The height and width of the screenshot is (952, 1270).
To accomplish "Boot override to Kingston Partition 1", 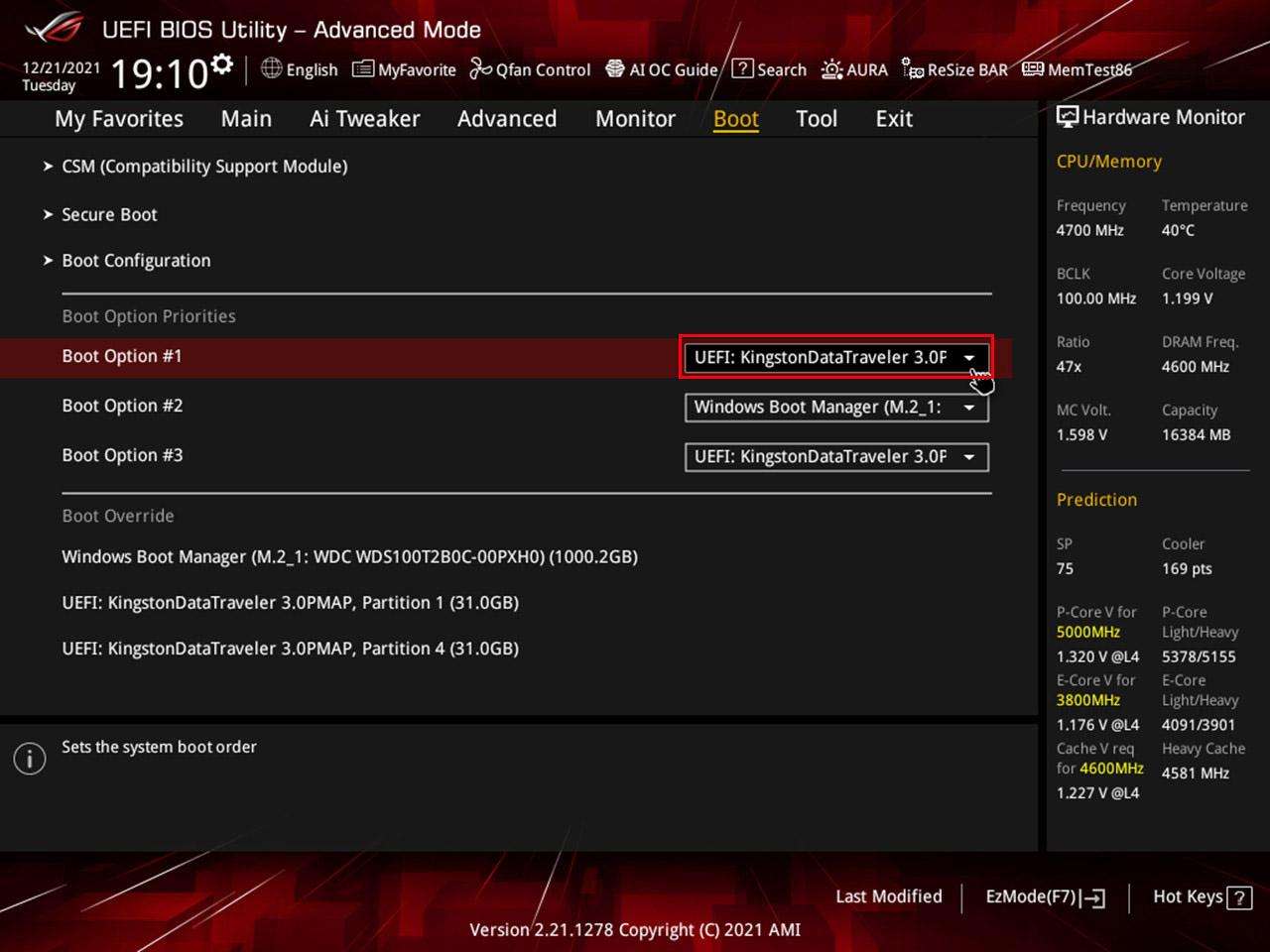I will (290, 603).
